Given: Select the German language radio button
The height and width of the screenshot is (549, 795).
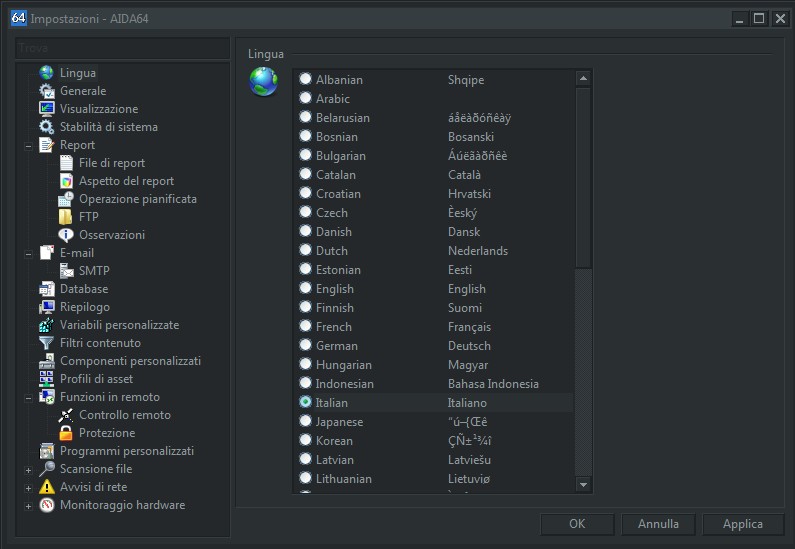Looking at the screenshot, I should [x=305, y=345].
